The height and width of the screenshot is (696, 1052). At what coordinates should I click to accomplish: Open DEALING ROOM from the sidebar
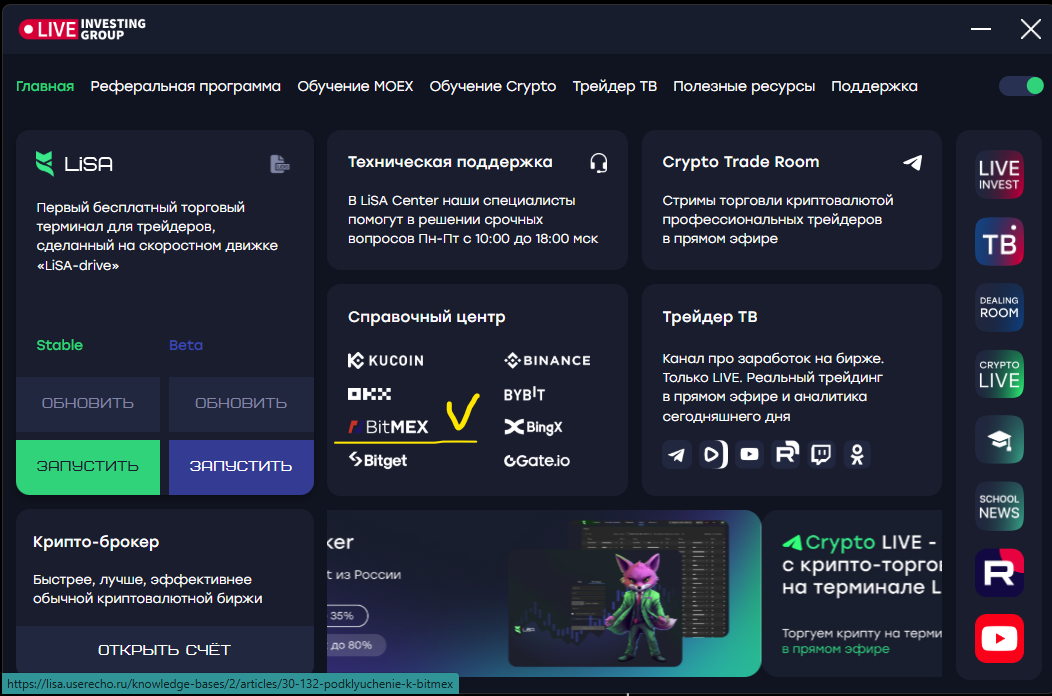point(999,307)
